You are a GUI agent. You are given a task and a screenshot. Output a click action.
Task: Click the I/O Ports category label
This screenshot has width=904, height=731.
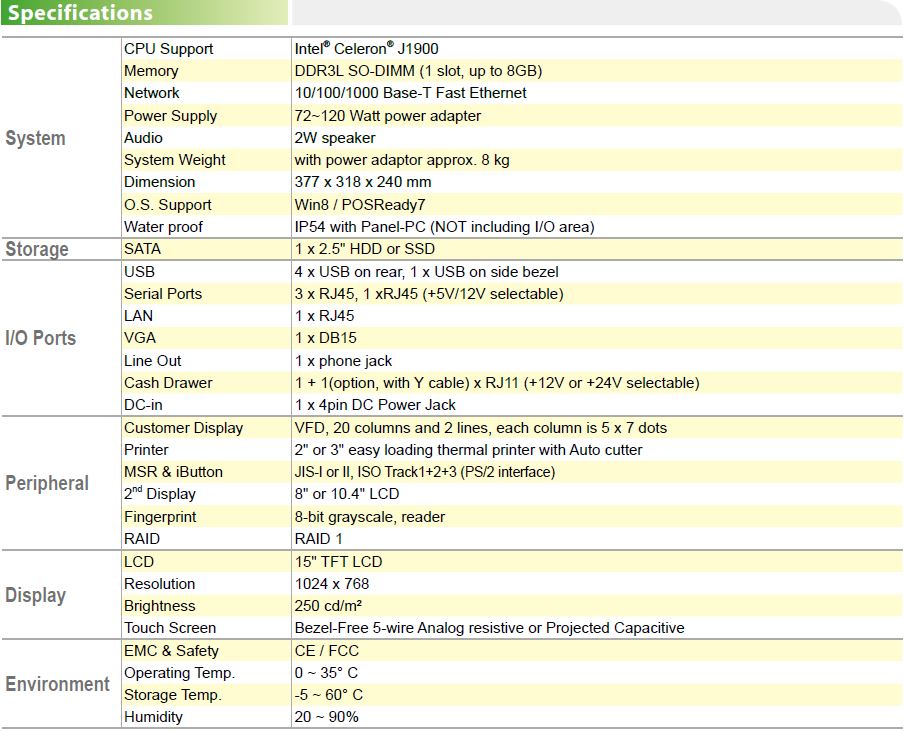pos(40,338)
